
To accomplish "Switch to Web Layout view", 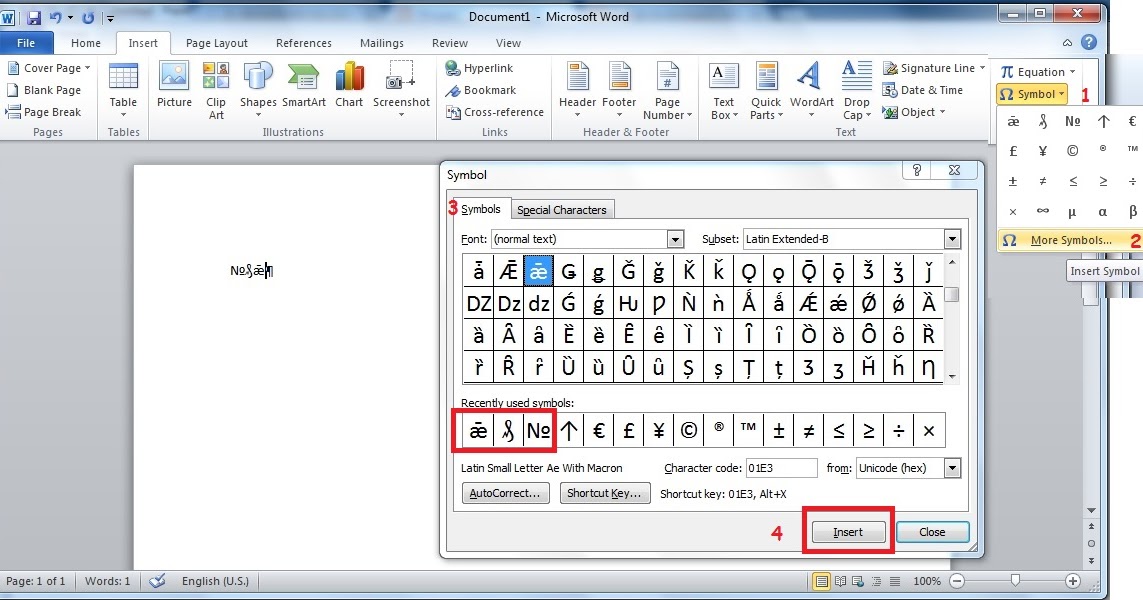I will [x=858, y=581].
